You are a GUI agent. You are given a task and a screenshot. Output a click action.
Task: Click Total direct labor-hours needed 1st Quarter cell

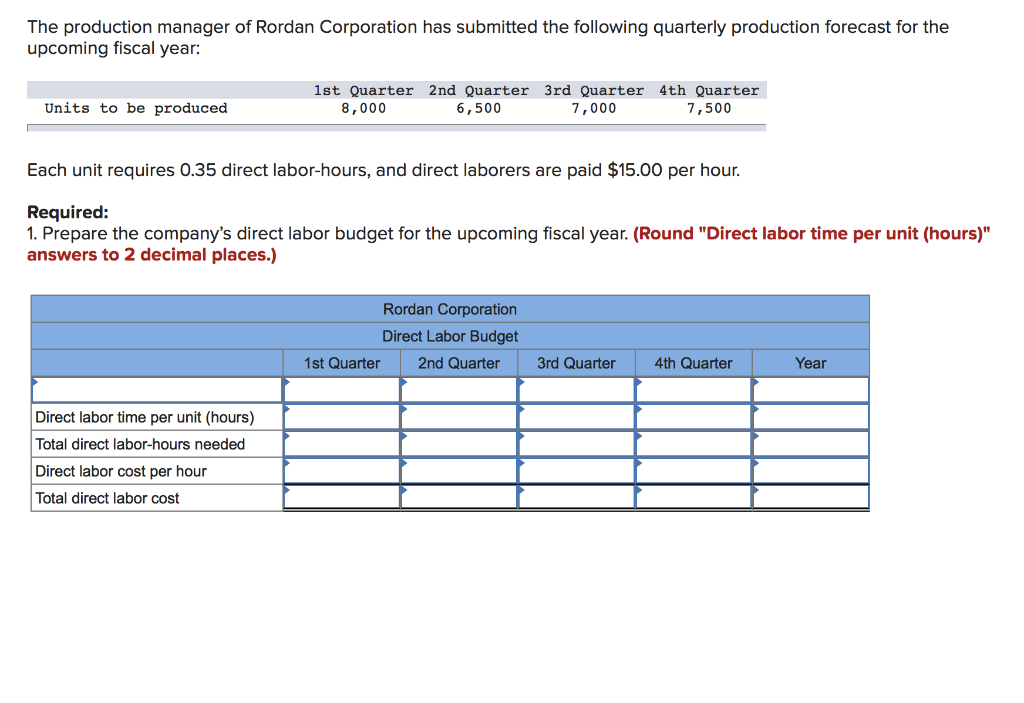pyautogui.click(x=342, y=444)
